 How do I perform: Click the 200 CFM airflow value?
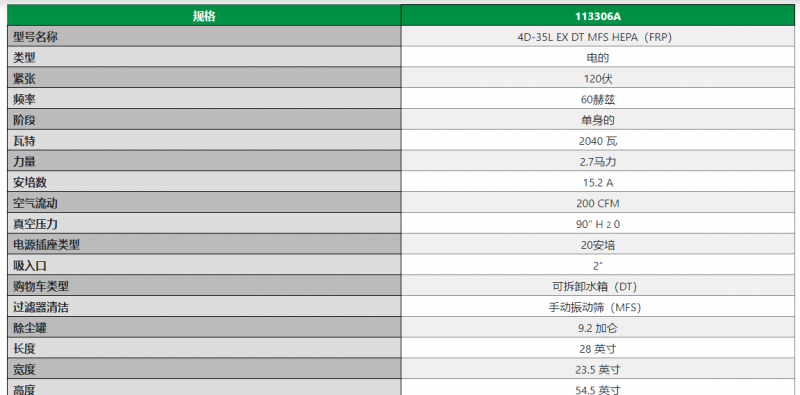598,204
